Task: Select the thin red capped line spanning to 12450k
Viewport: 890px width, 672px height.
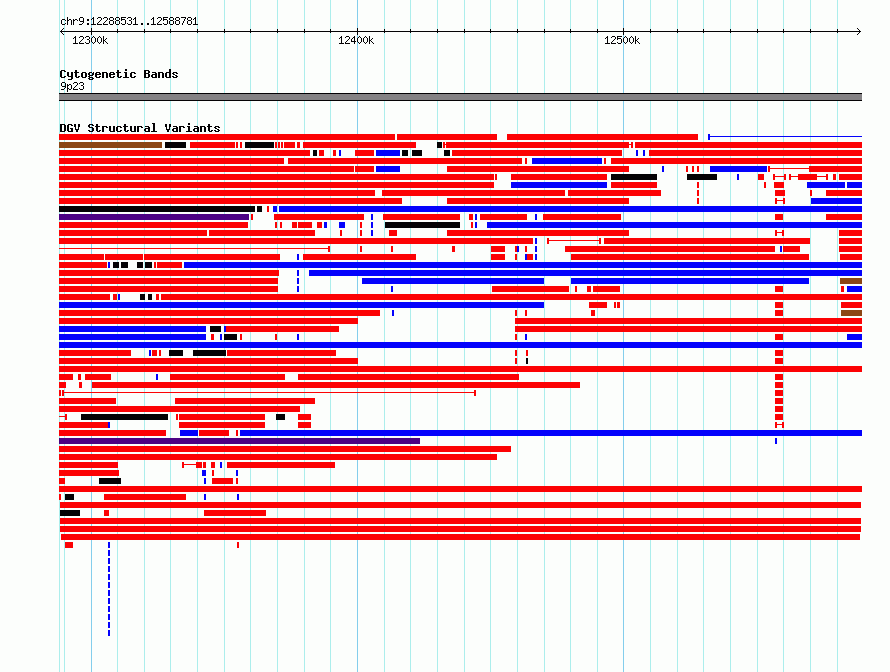Action: tap(267, 393)
